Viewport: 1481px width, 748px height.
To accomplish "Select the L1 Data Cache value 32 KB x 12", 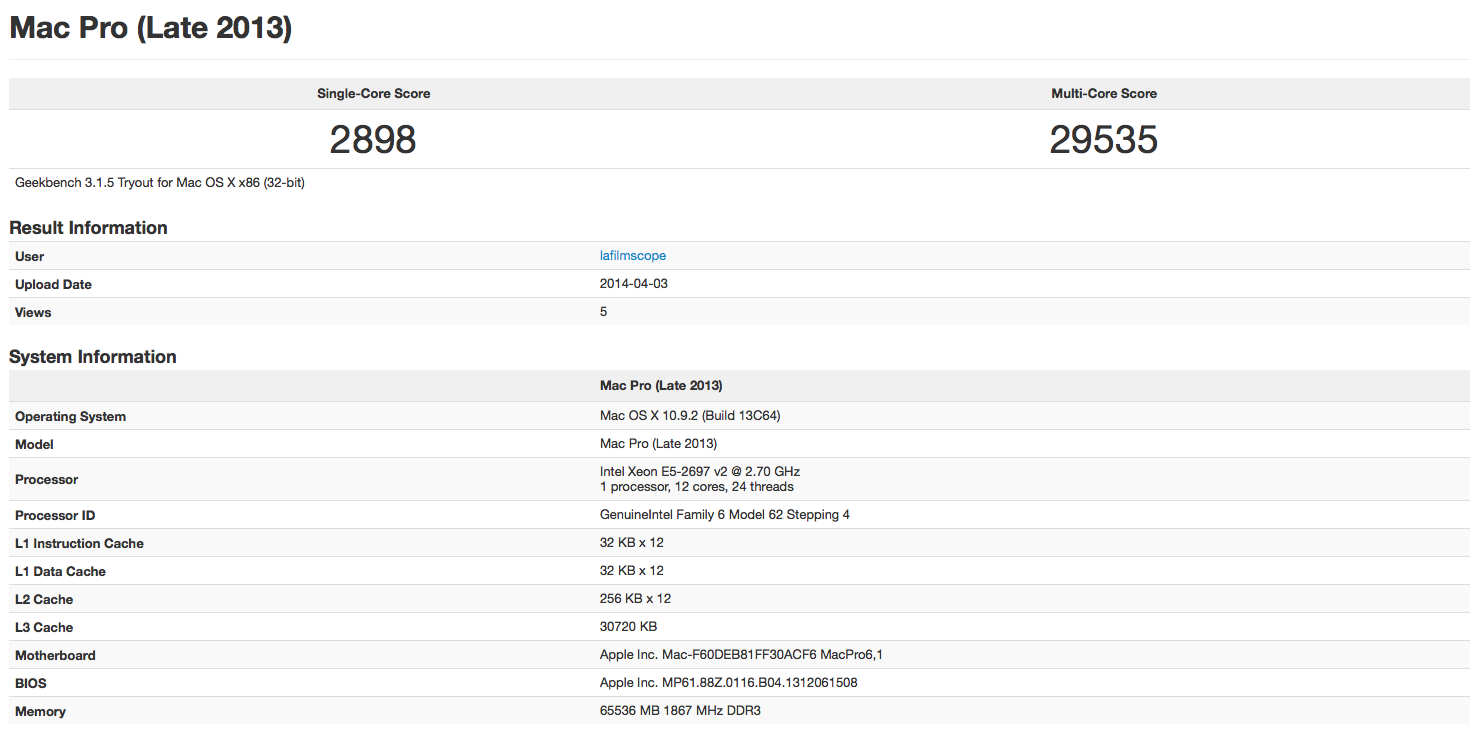I will click(x=632, y=571).
